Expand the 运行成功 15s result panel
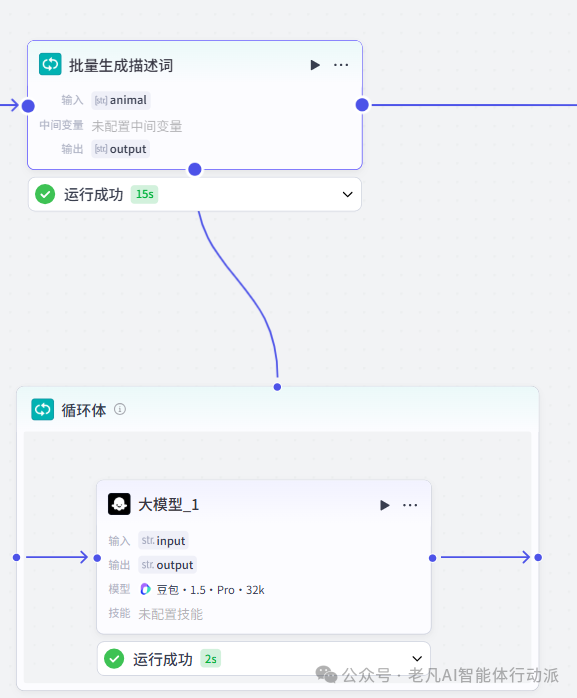 348,195
